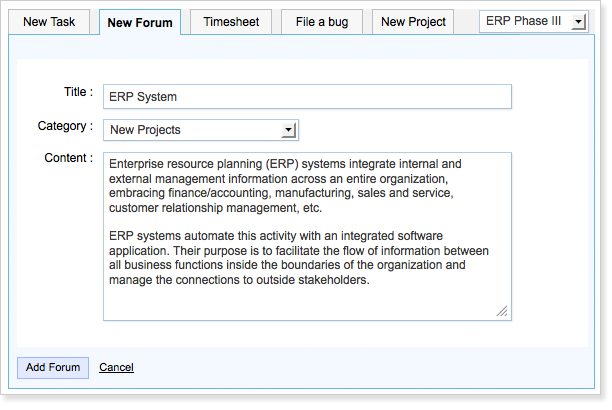Open the New Task tab
The image size is (612, 410).
(x=50, y=21)
